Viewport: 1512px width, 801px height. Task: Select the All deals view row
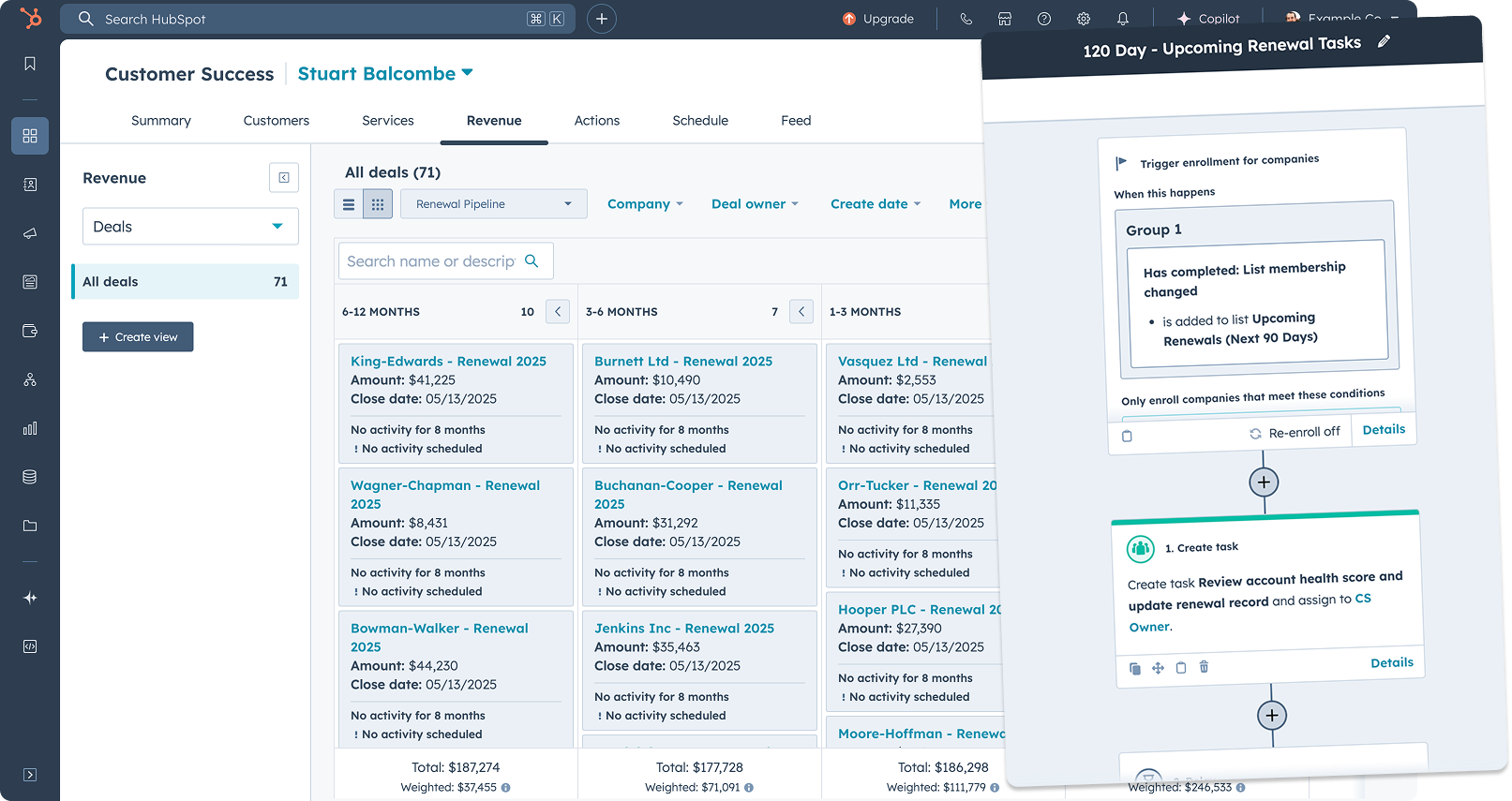(186, 282)
